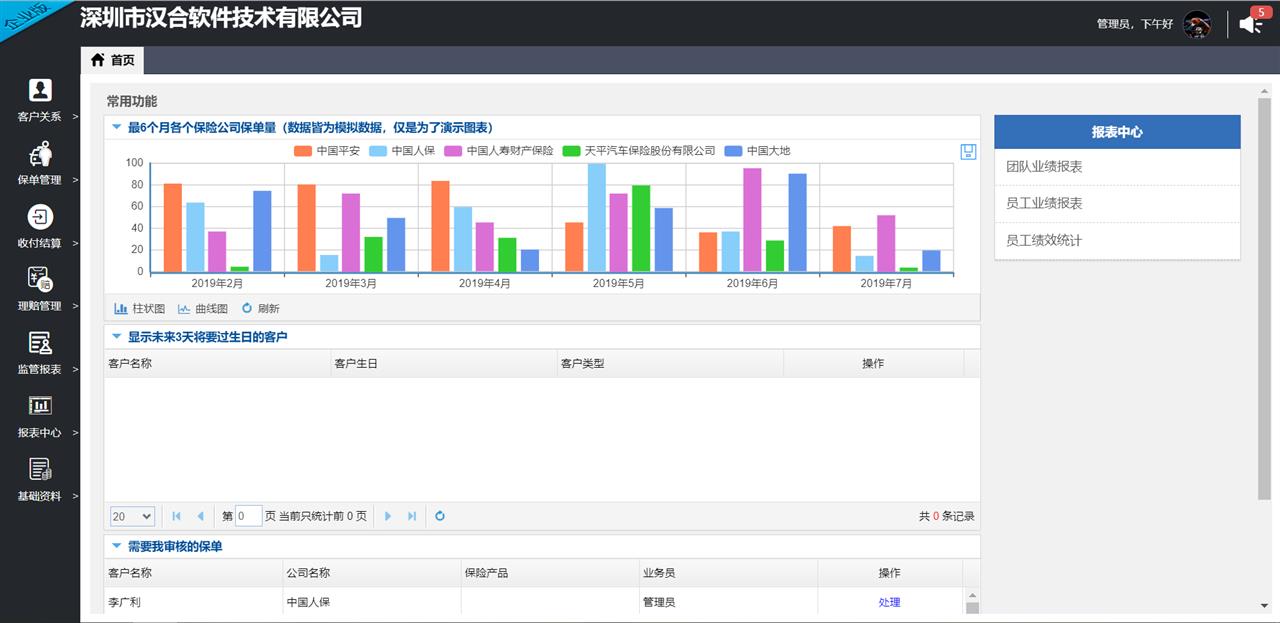Toggle the 中国平安 legend series

point(327,151)
